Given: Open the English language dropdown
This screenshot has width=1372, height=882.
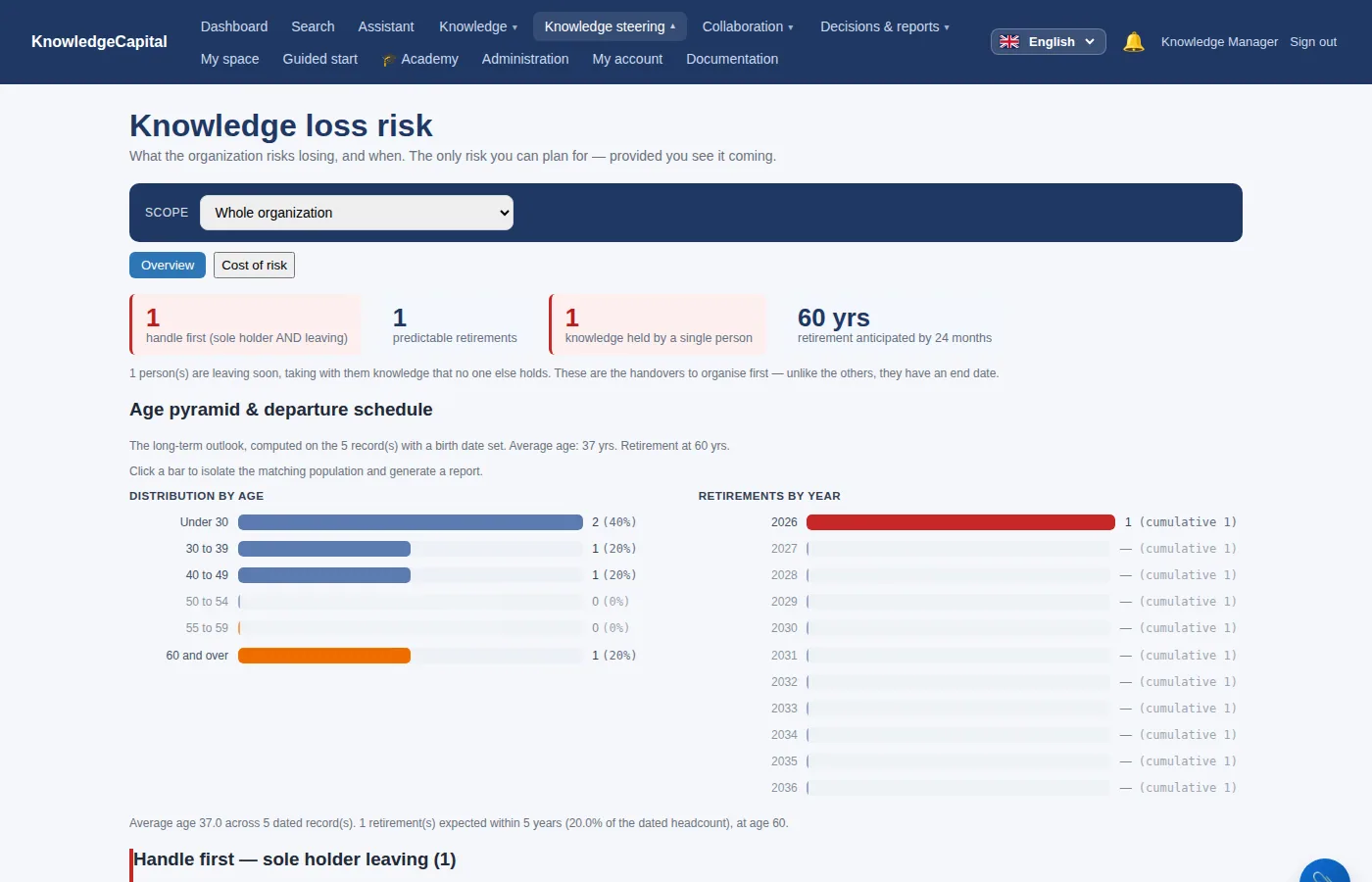Looking at the screenshot, I should pos(1049,42).
